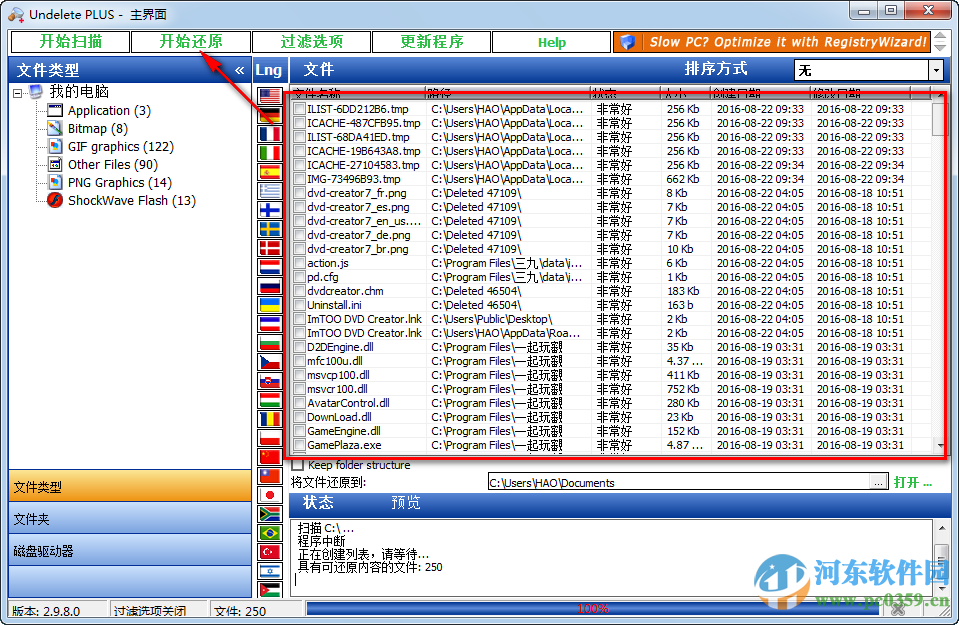Click the ShockWave Flash file type icon

pyautogui.click(x=55, y=200)
